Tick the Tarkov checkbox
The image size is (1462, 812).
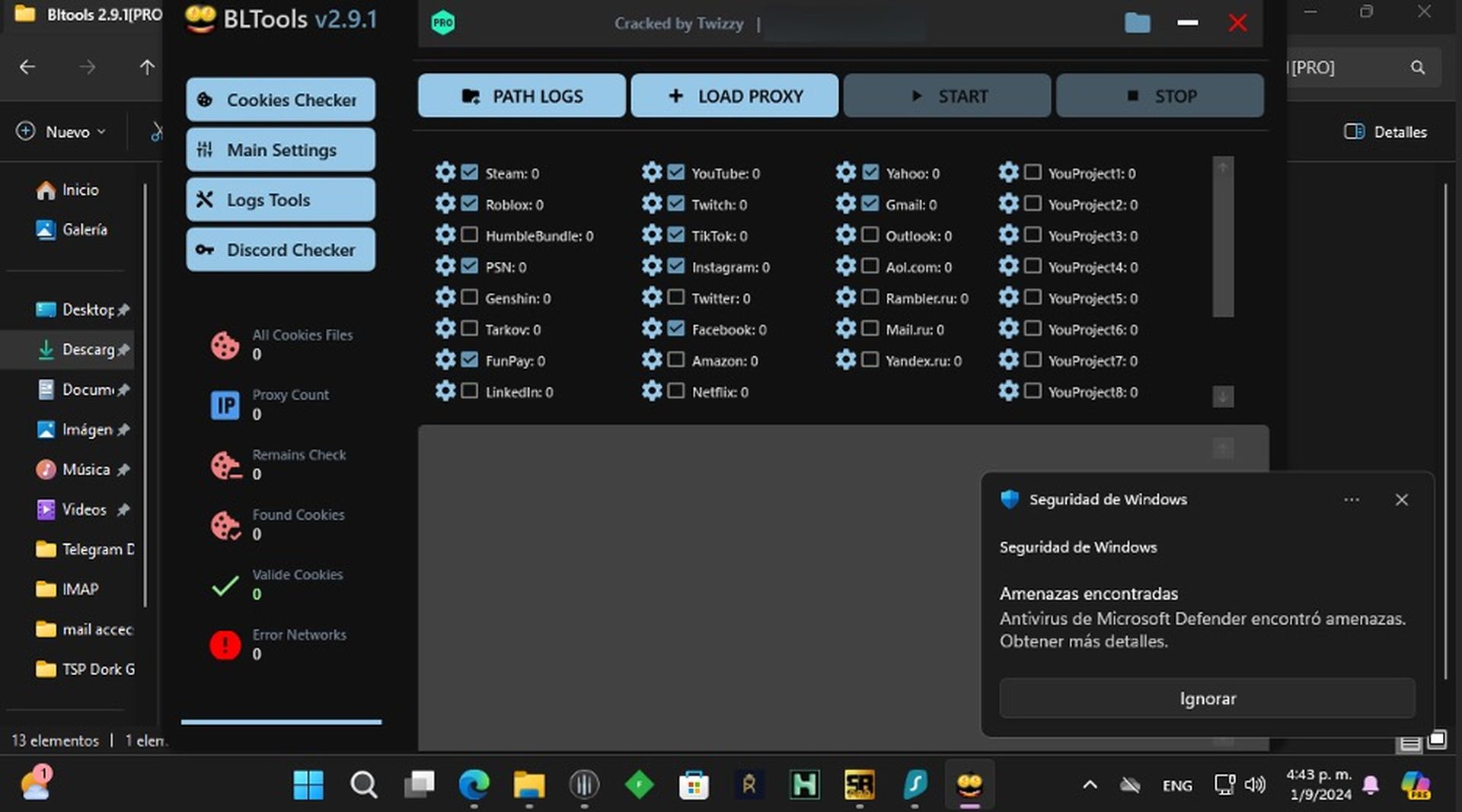tap(470, 329)
